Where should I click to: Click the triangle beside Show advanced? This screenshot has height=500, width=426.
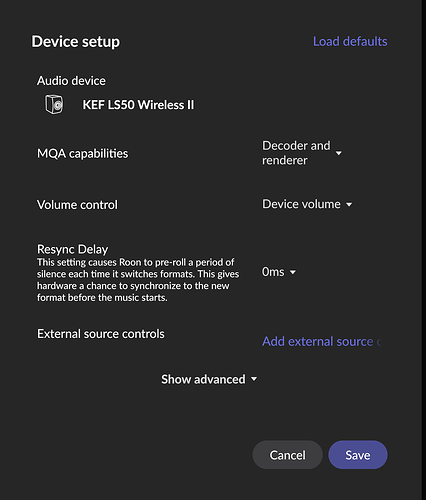coord(254,379)
